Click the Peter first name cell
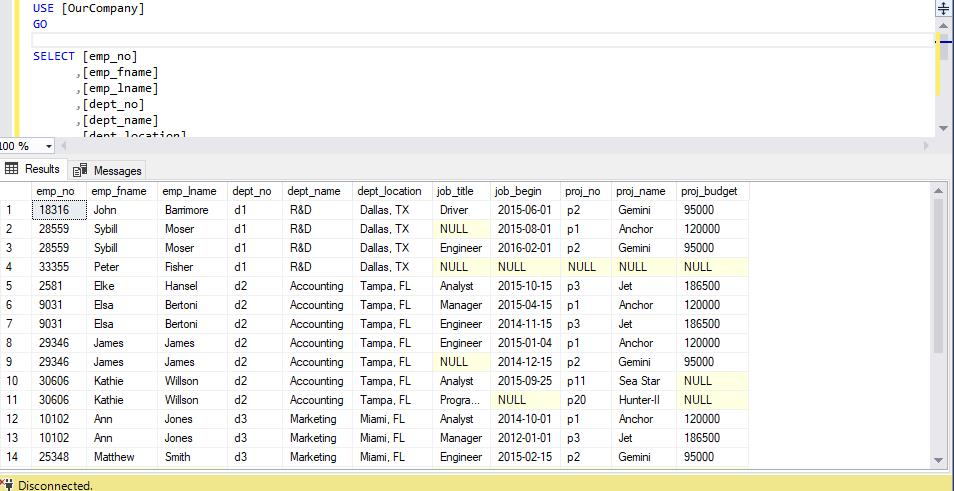 [x=122, y=267]
